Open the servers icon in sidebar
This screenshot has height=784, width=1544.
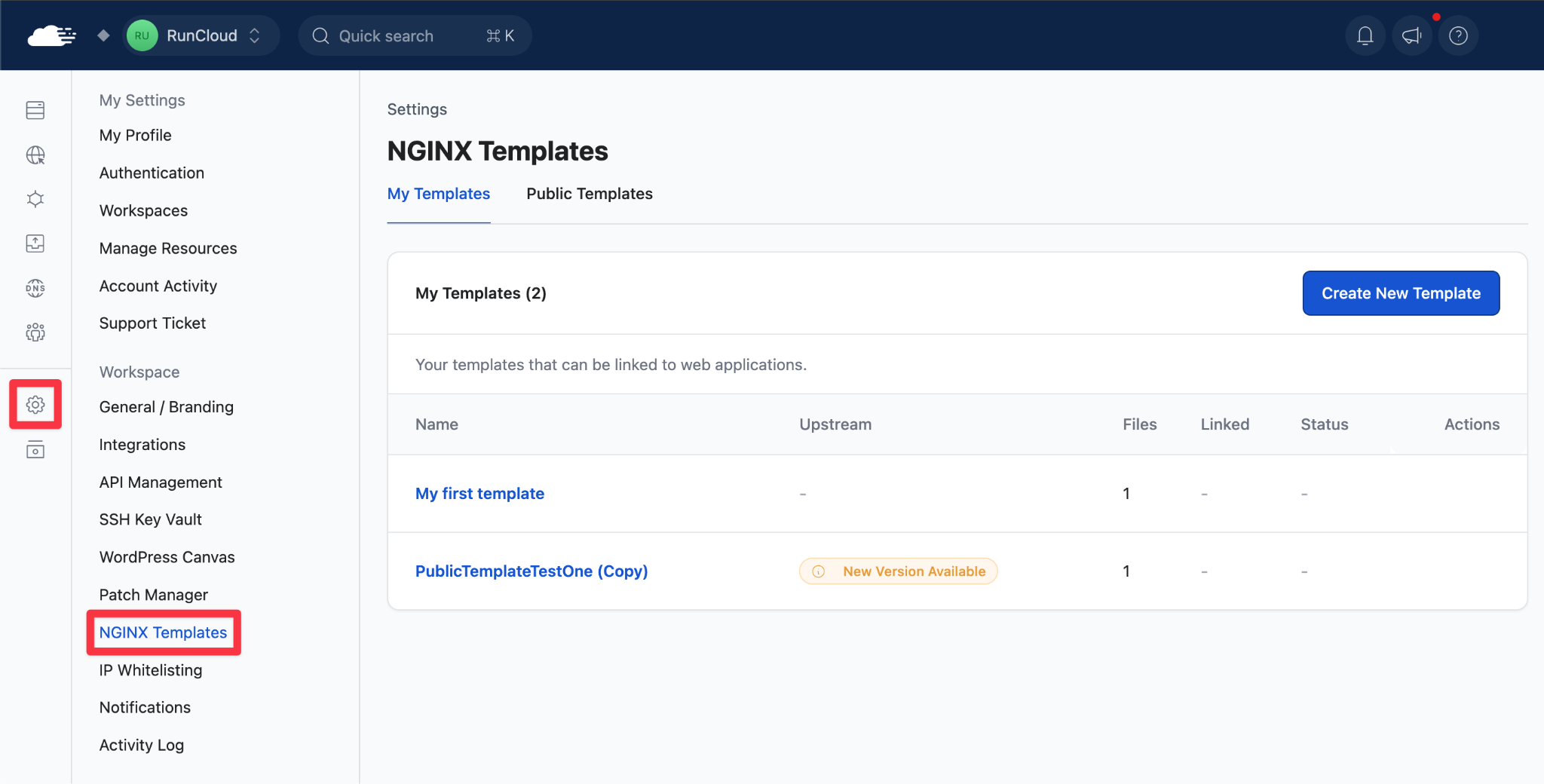click(x=35, y=110)
